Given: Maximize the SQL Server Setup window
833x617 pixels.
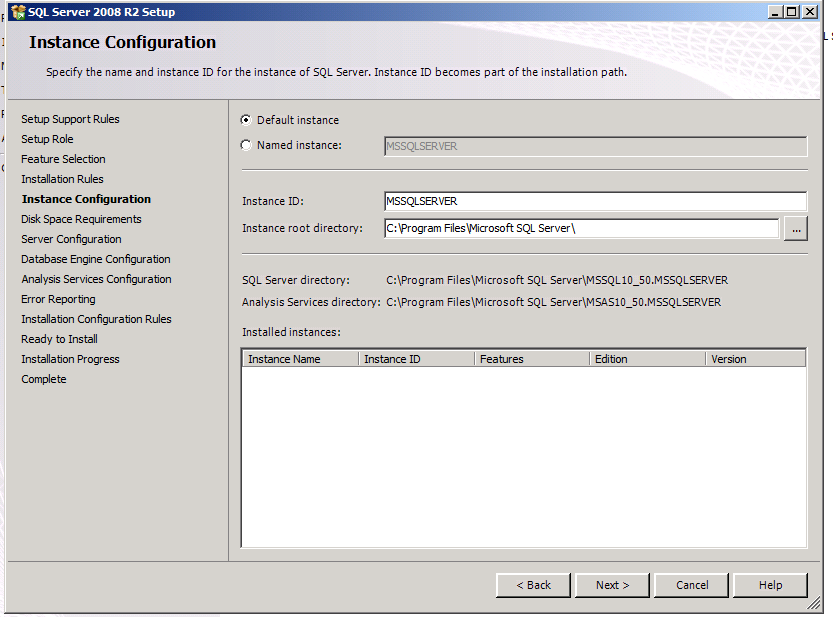Looking at the screenshot, I should (x=792, y=12).
